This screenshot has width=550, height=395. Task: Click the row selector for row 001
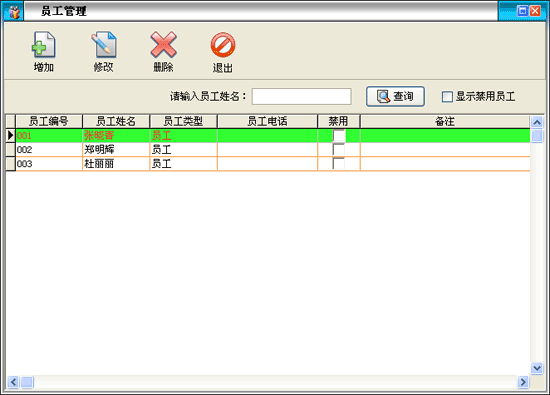click(11, 136)
